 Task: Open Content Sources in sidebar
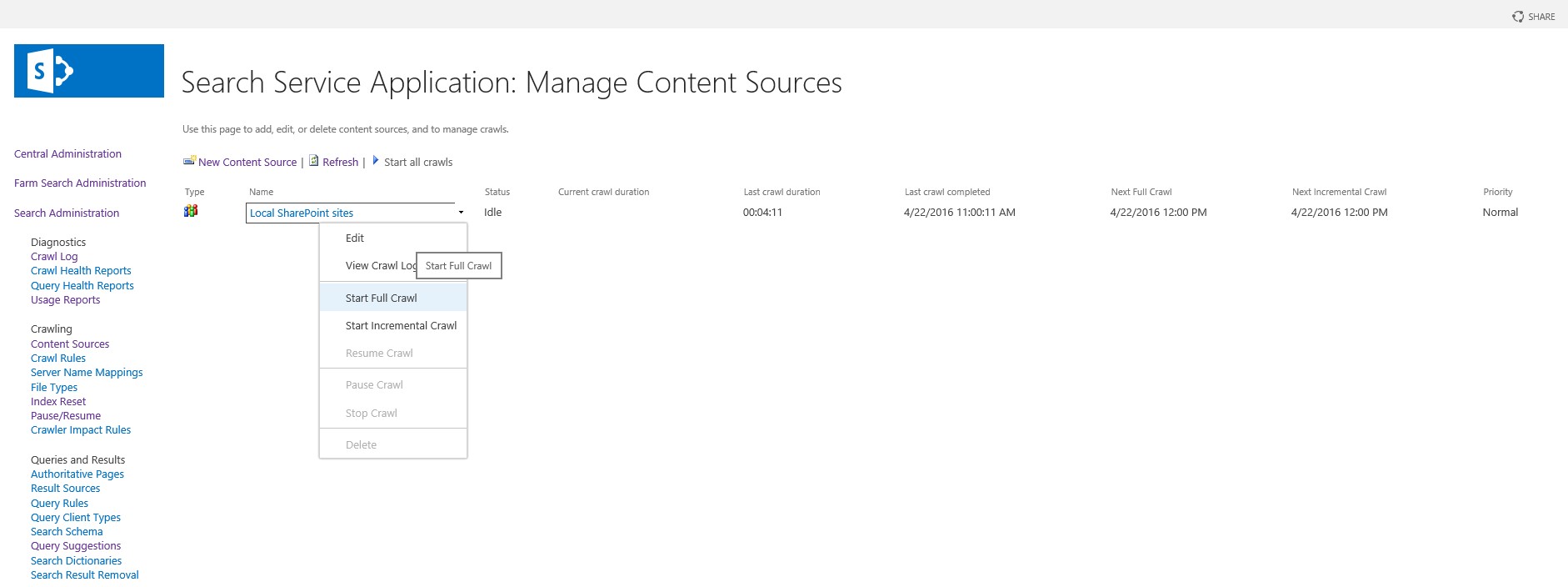coord(70,344)
